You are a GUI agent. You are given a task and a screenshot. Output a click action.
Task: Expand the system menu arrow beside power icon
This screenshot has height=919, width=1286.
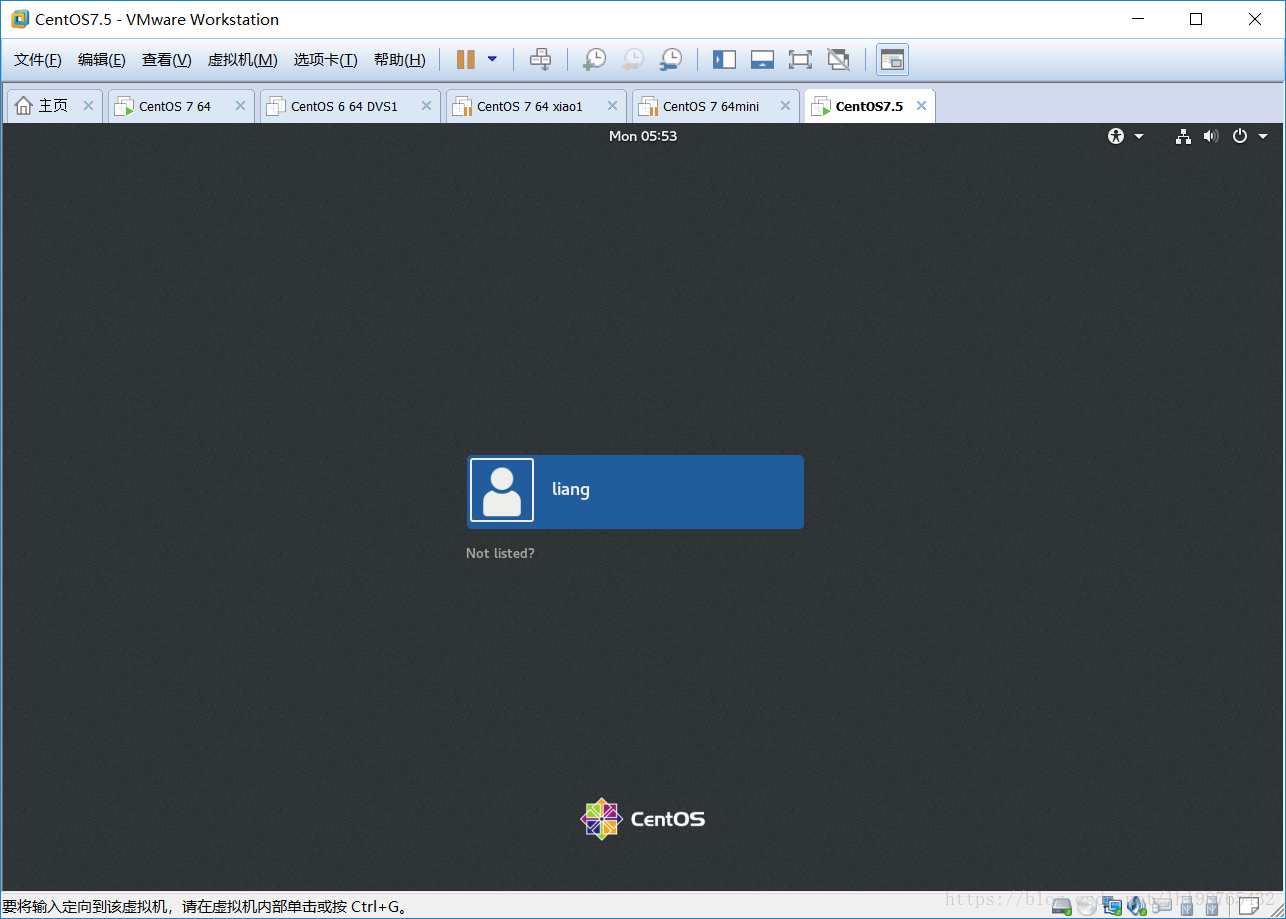click(1263, 136)
